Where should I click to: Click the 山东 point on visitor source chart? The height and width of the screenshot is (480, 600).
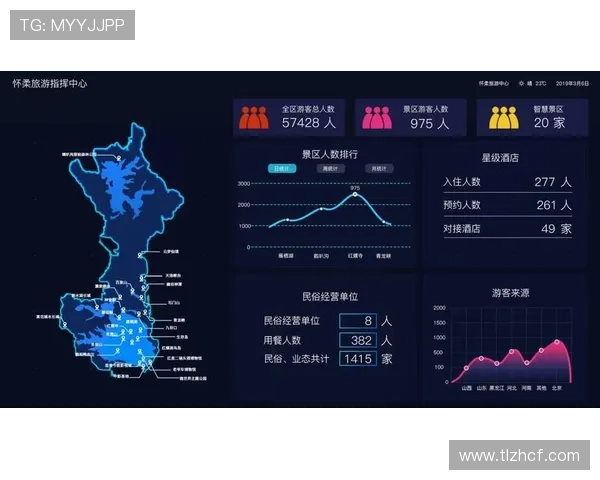coord(481,359)
